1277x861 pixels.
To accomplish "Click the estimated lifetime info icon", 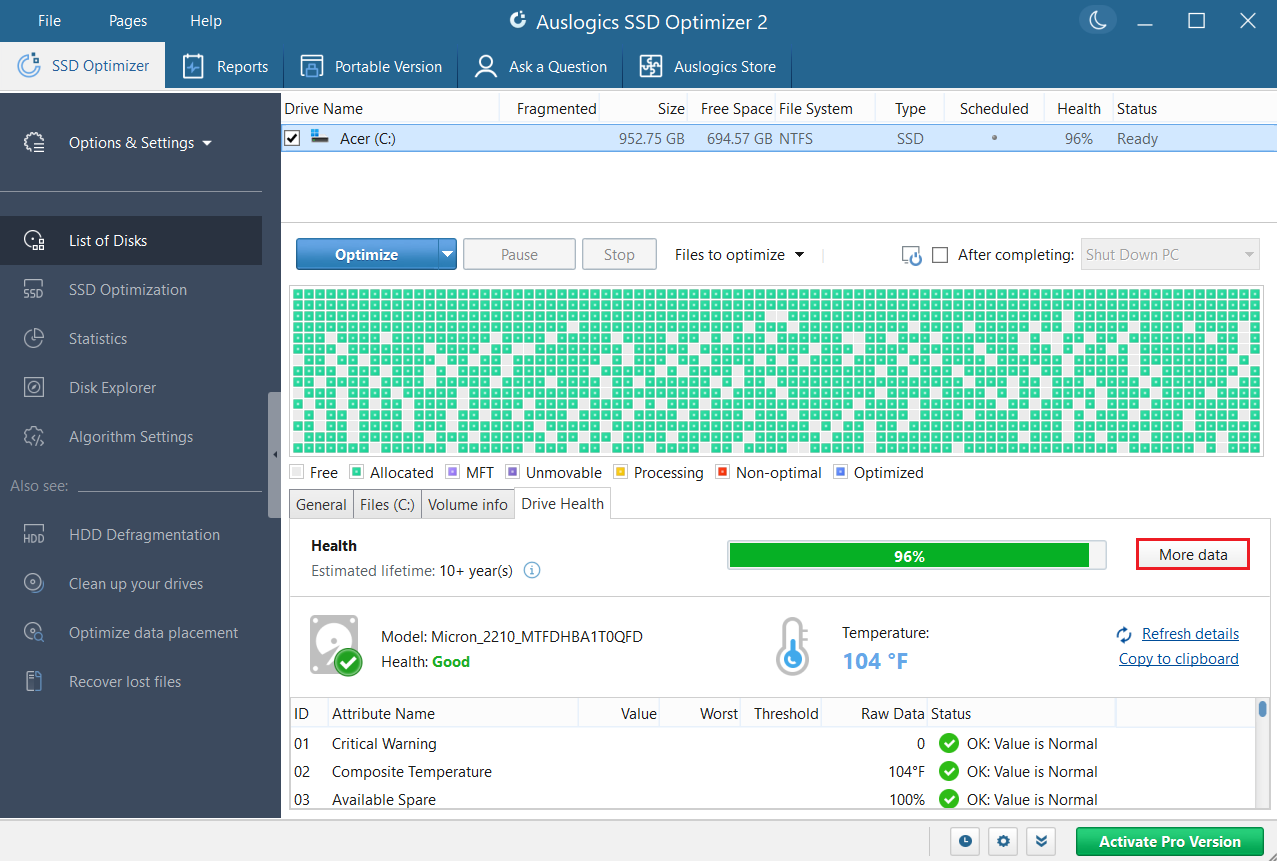I will [532, 571].
